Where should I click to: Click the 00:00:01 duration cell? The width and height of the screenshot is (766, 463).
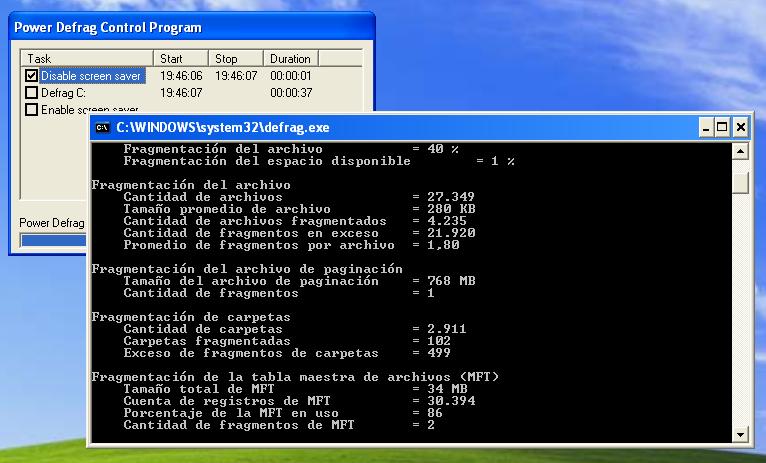[291, 76]
